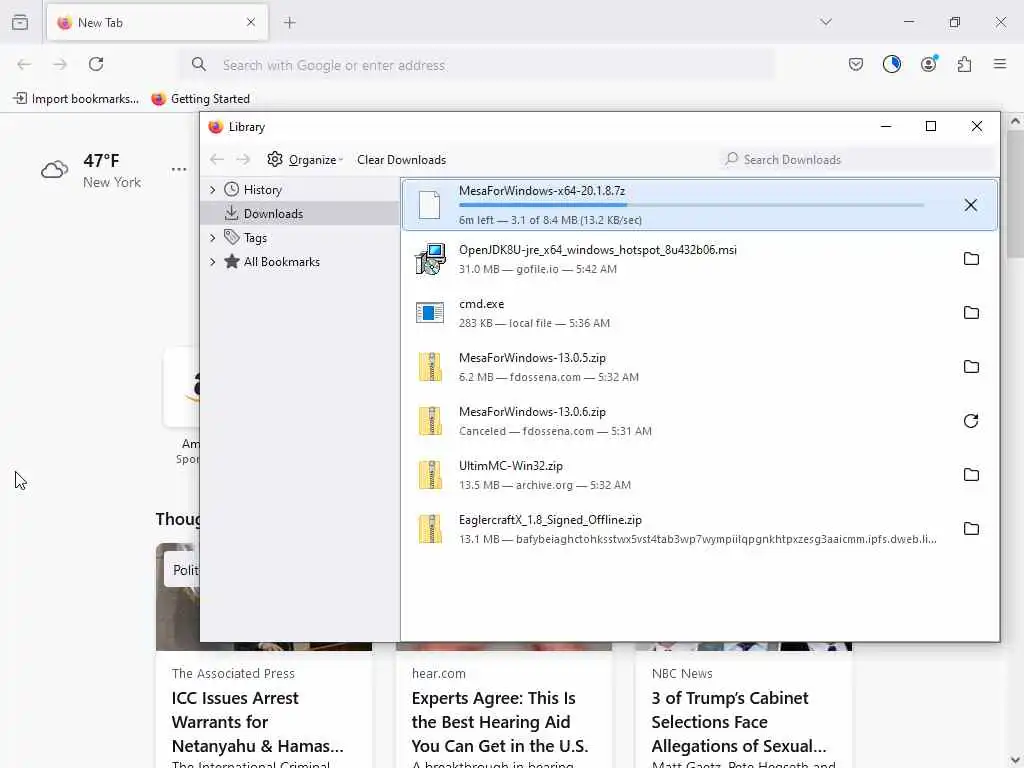
Task: Click Import bookmarks in bookmarks toolbar
Action: (x=76, y=99)
